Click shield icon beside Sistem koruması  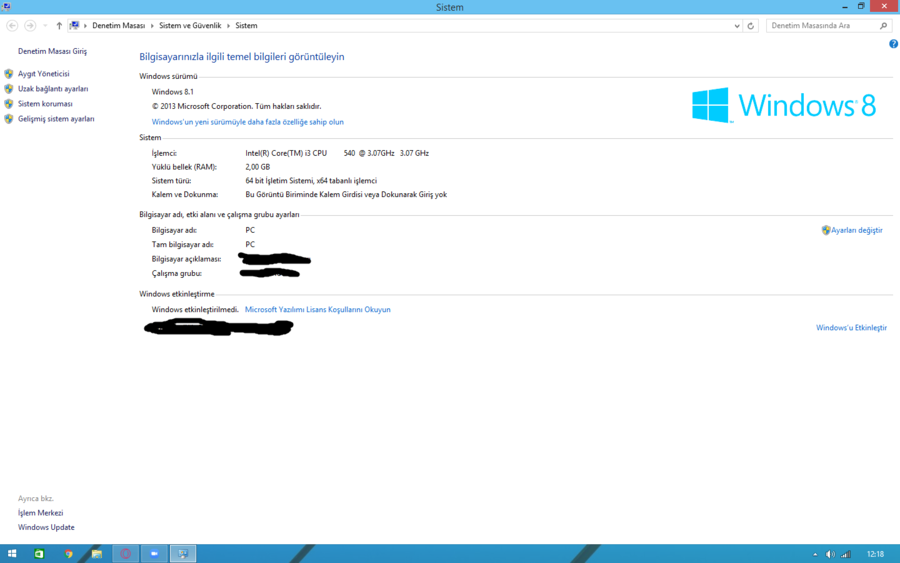(9, 103)
